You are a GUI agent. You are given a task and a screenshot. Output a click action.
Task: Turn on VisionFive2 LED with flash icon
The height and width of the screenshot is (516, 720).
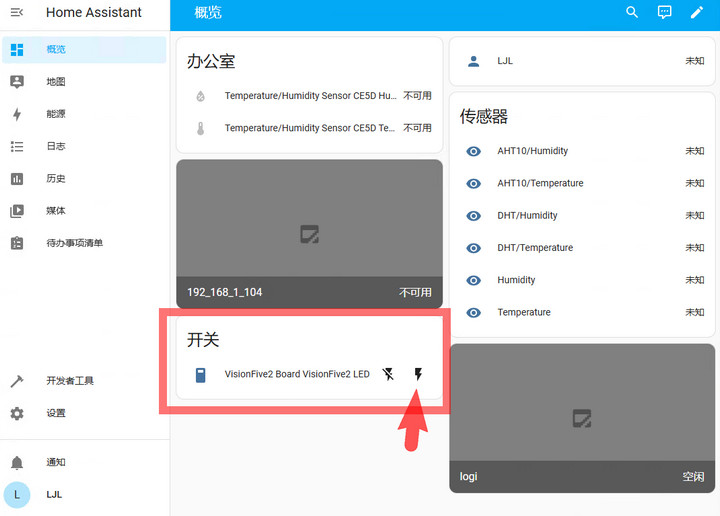pos(418,374)
